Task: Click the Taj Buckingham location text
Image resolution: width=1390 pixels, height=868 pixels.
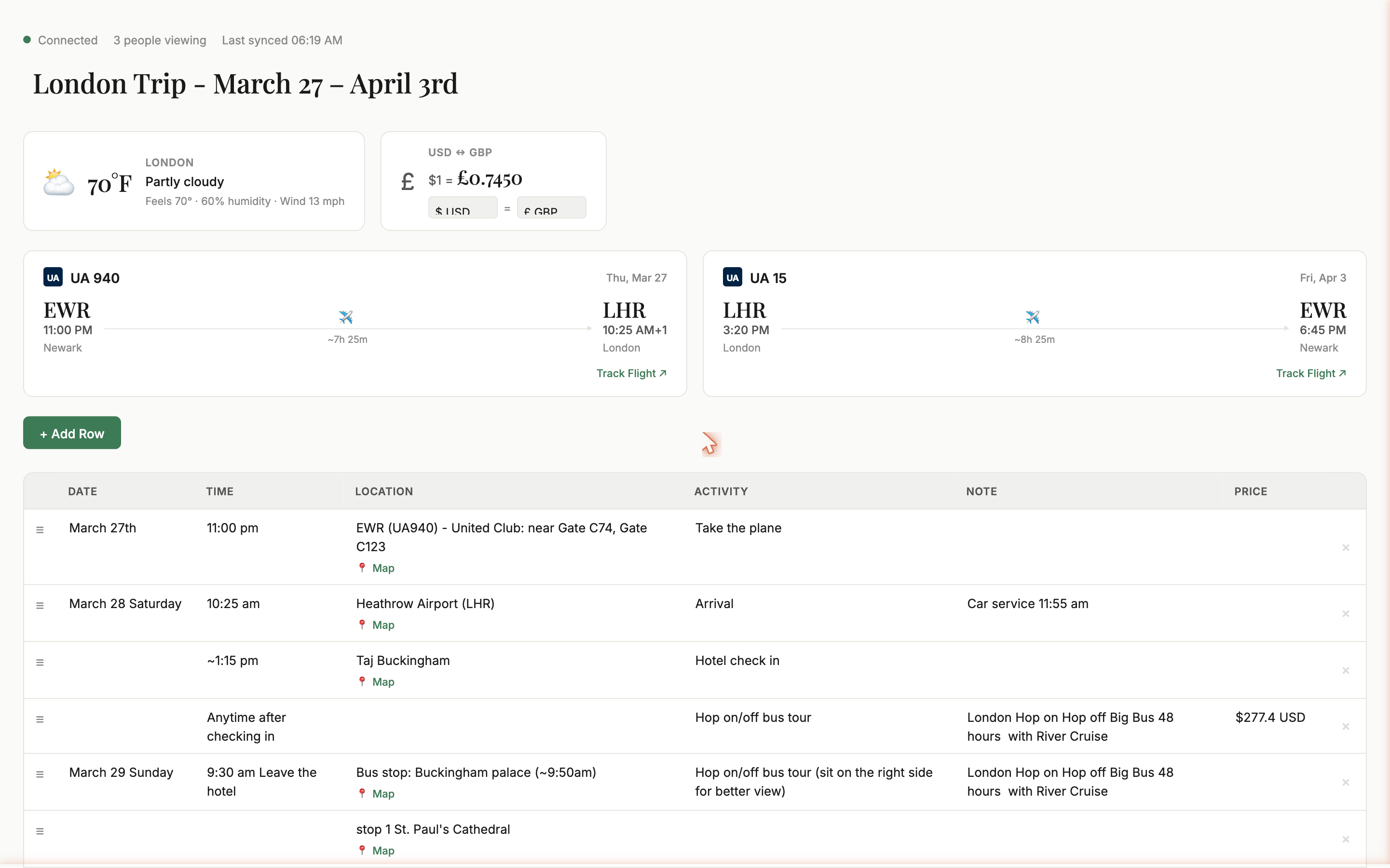Action: 402,660
